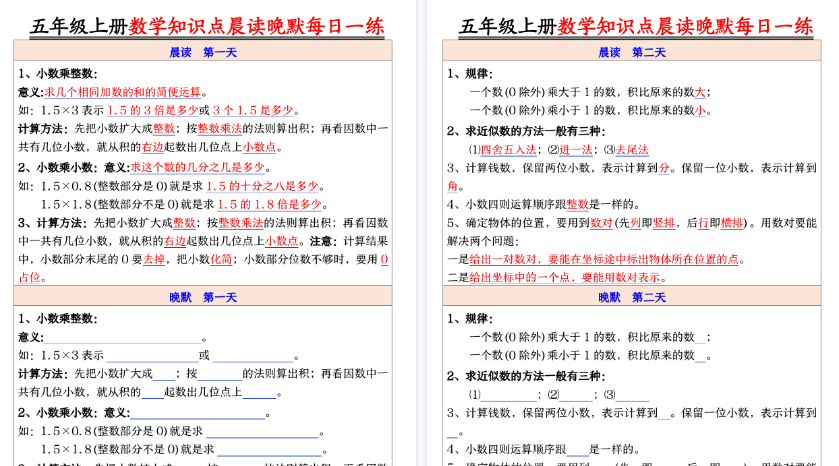The width and height of the screenshot is (839, 466).
Task: Click blank after (1) in 晚默 第二天
Action: [x=509, y=396]
